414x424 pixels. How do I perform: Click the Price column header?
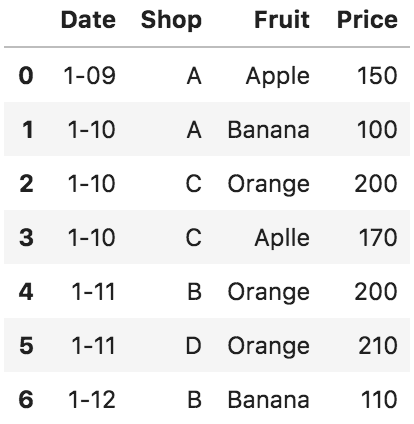(367, 20)
